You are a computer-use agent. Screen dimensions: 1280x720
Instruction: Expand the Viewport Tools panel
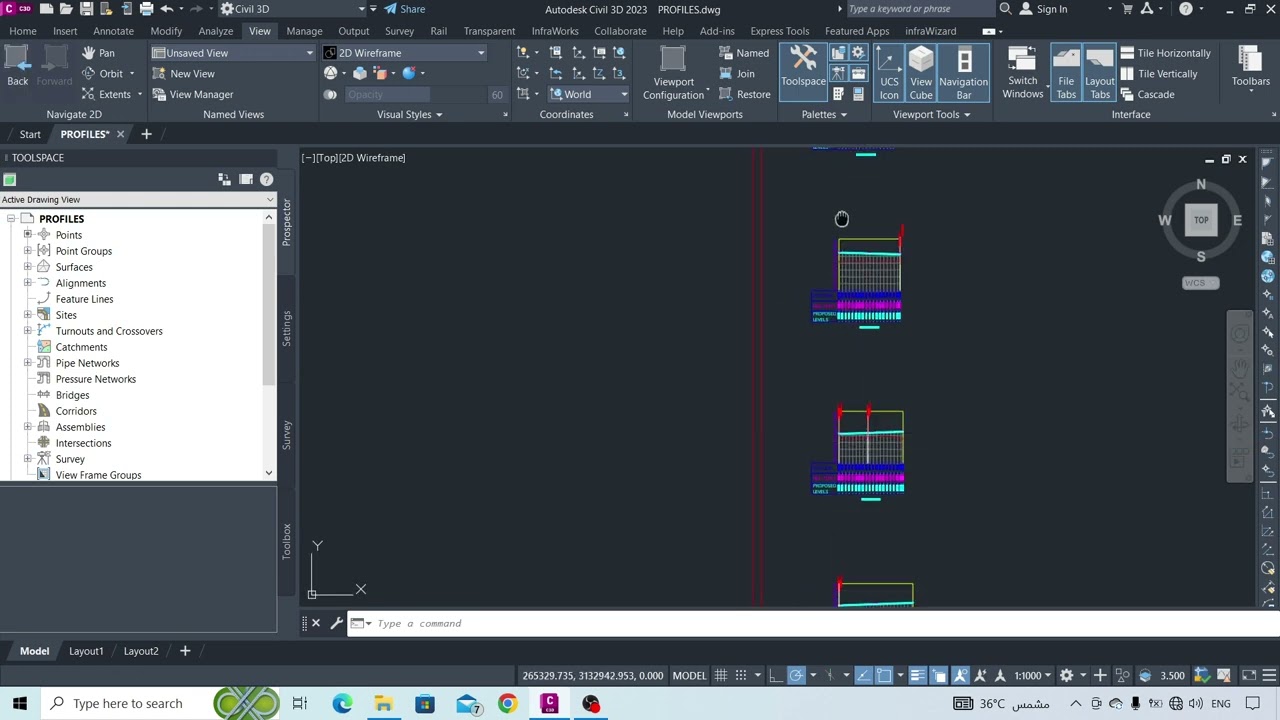pyautogui.click(x=931, y=114)
